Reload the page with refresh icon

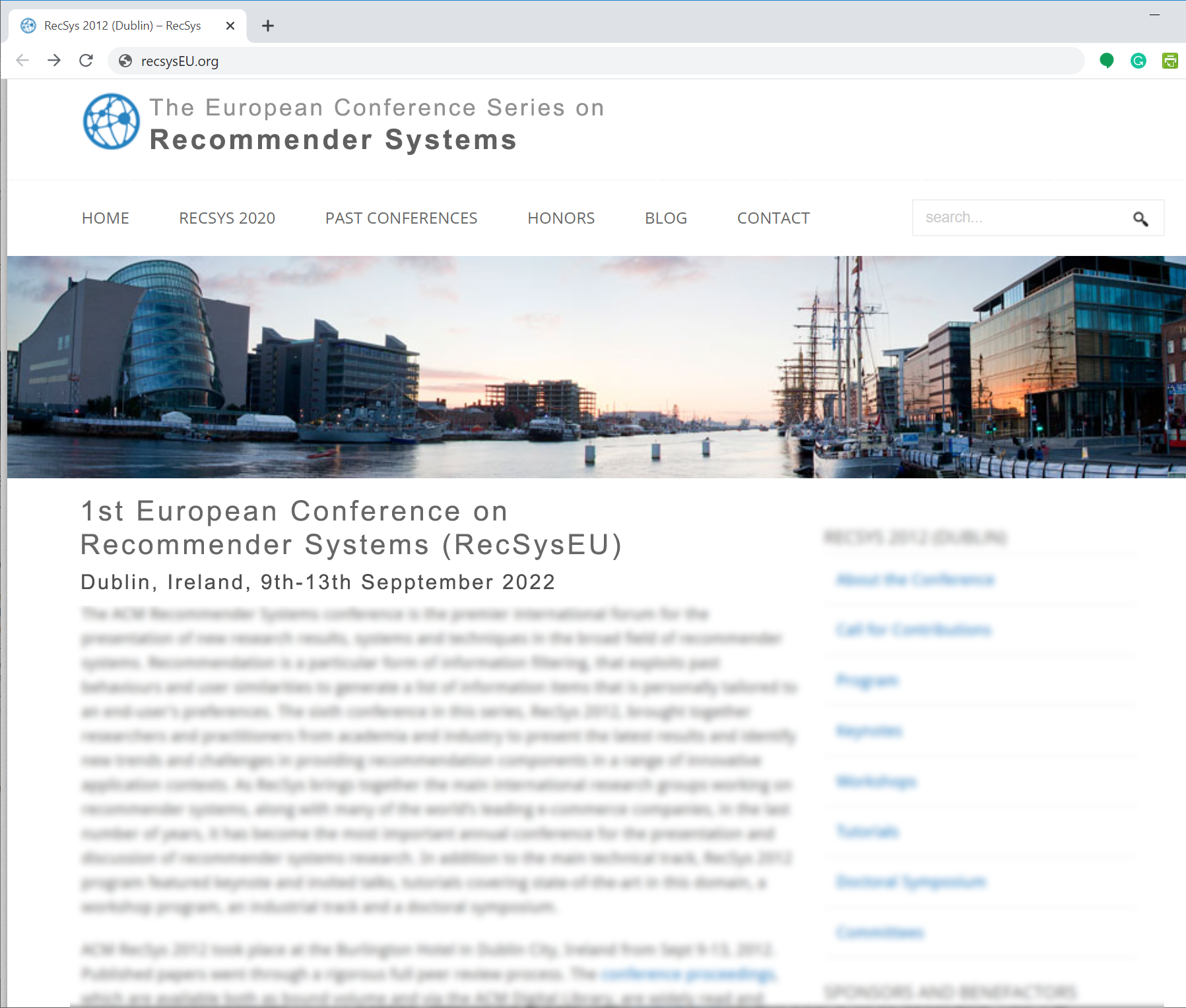pos(86,61)
